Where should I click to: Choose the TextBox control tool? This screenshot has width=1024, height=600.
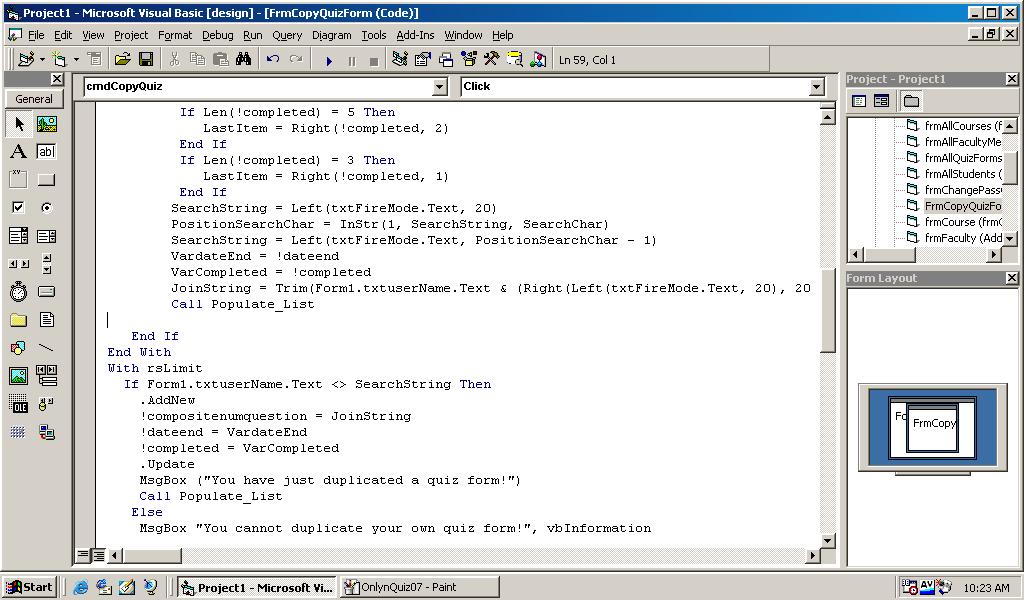[x=46, y=152]
